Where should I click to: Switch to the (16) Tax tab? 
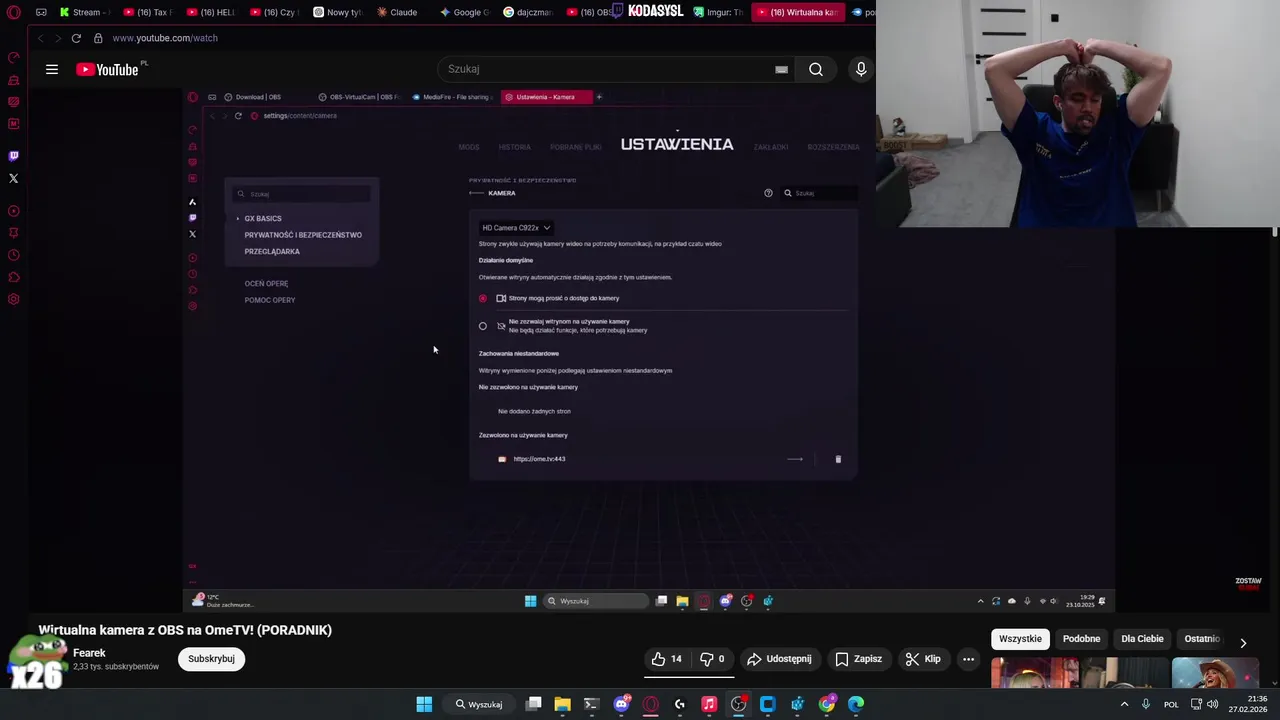pyautogui.click(x=148, y=12)
